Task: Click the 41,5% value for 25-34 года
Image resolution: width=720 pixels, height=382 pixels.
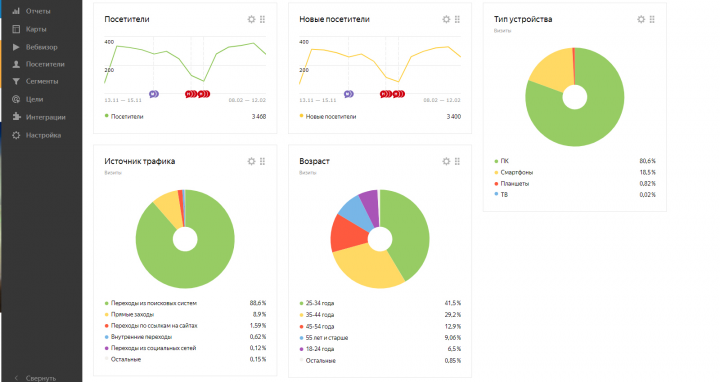Action: click(x=453, y=303)
